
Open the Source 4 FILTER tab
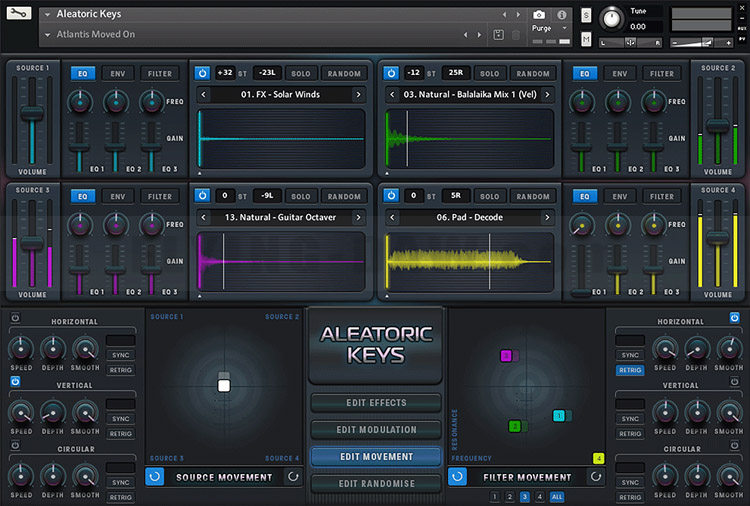[662, 196]
